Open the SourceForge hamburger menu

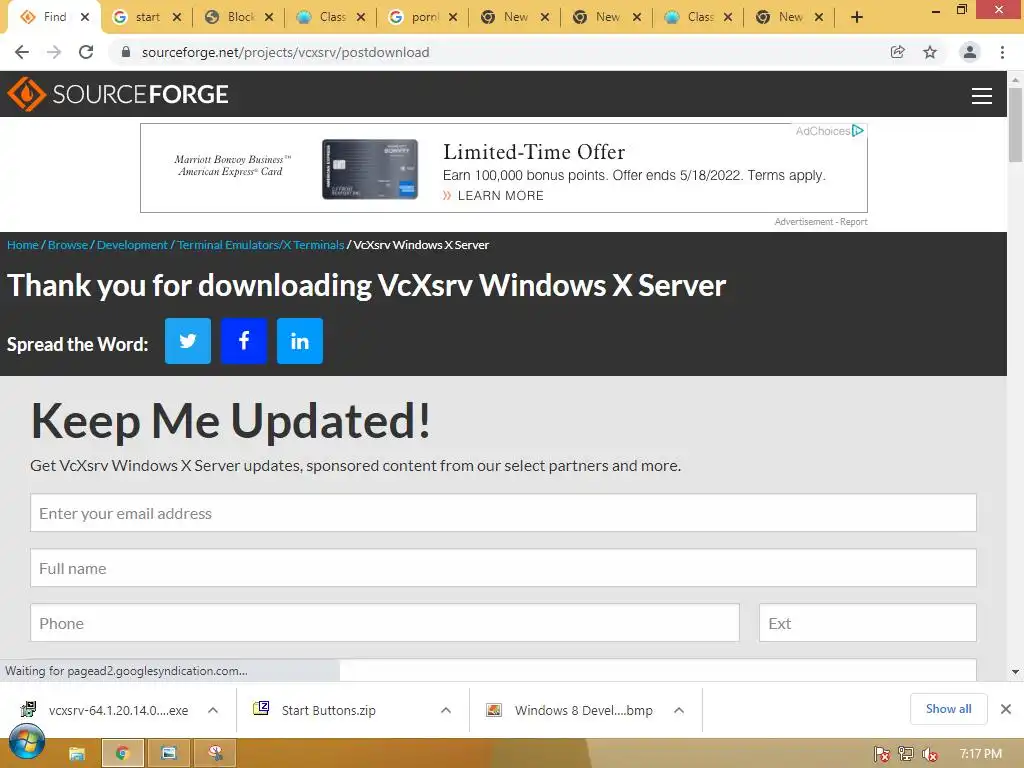982,96
